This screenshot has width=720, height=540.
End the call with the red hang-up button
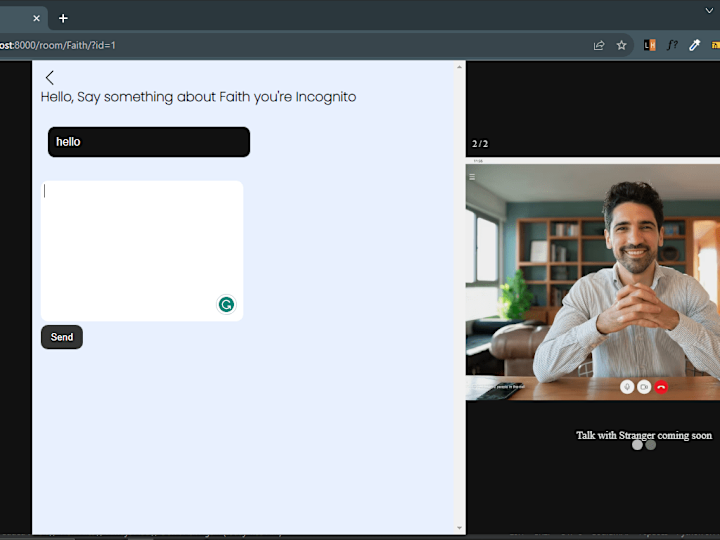point(661,387)
